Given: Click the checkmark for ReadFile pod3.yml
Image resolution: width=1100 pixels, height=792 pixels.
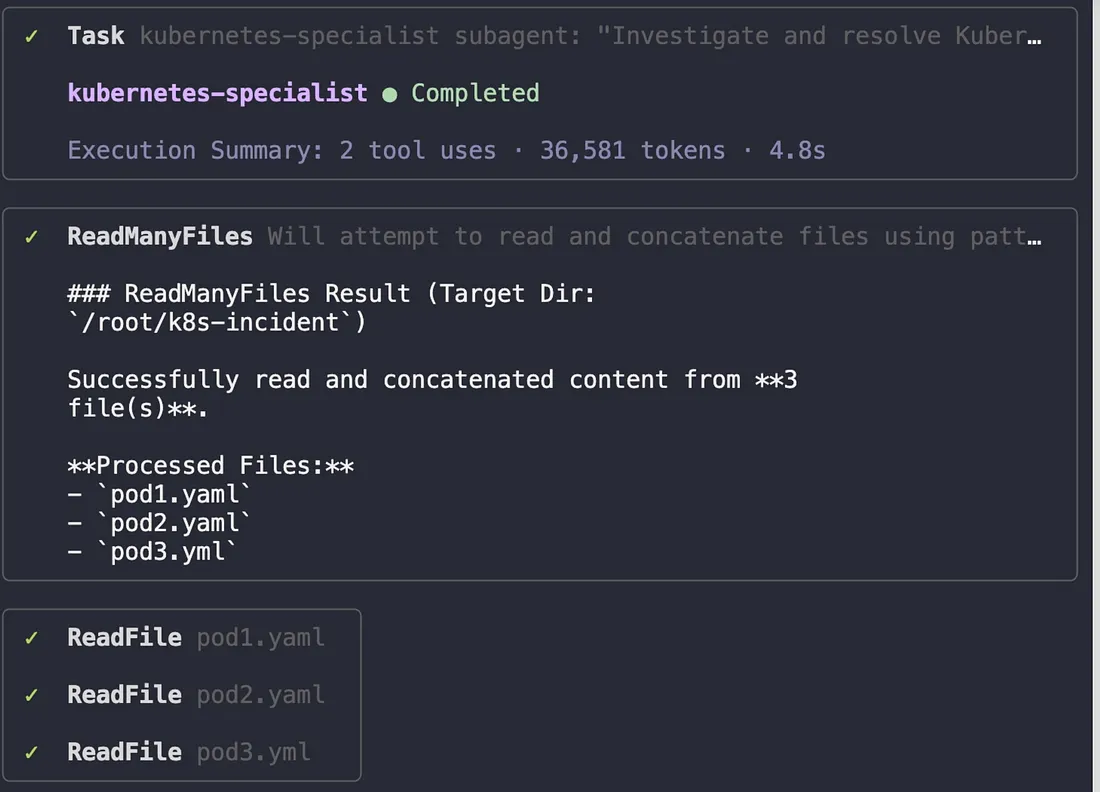Looking at the screenshot, I should tap(32, 752).
